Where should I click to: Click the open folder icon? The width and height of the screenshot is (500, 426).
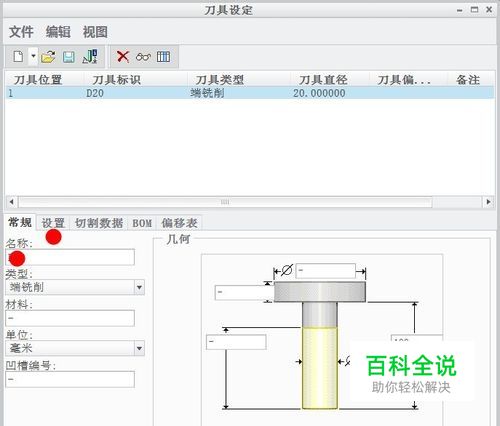(x=48, y=57)
